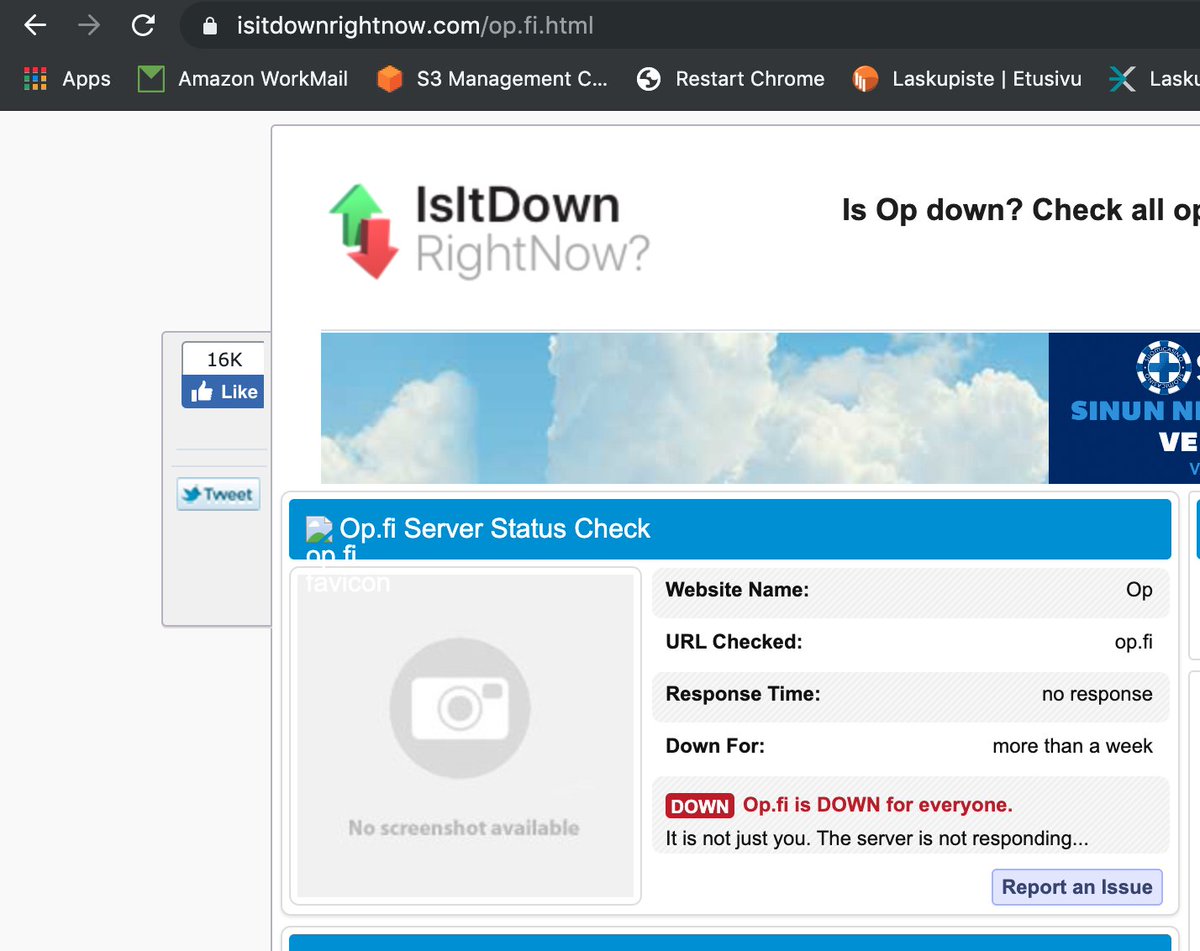Open the Laskupiste Etusivu bookmark
This screenshot has height=951, width=1200.
coord(967,79)
